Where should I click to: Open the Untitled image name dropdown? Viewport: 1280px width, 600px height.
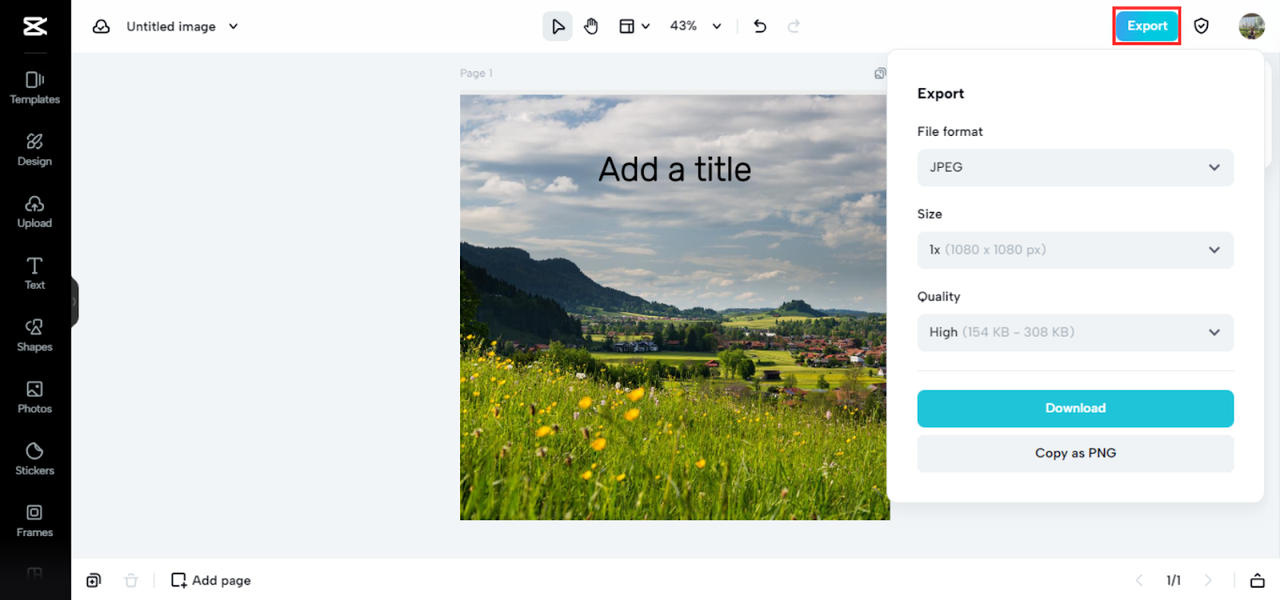pos(233,27)
